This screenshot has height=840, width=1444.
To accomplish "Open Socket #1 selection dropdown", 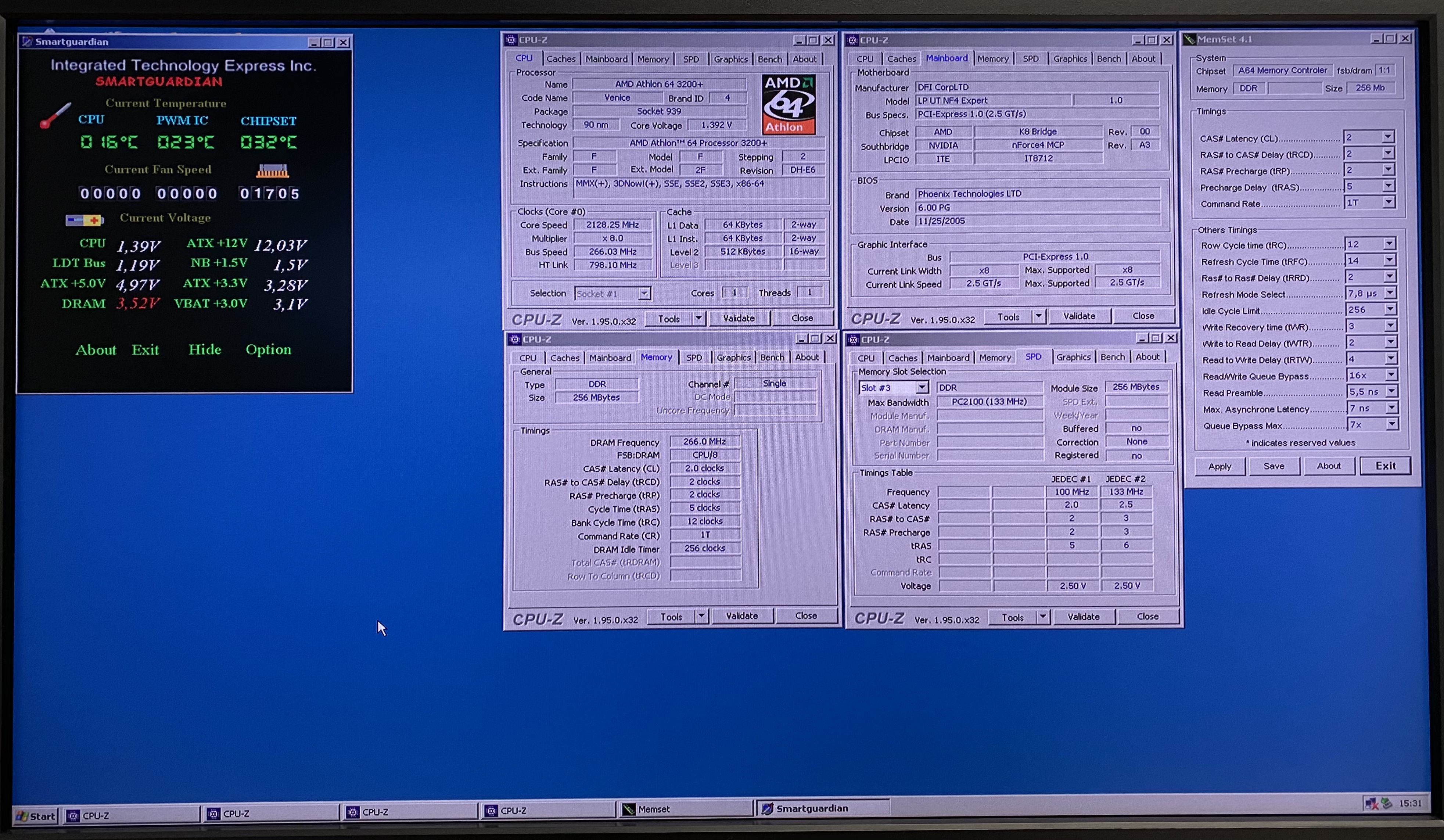I will pyautogui.click(x=644, y=293).
